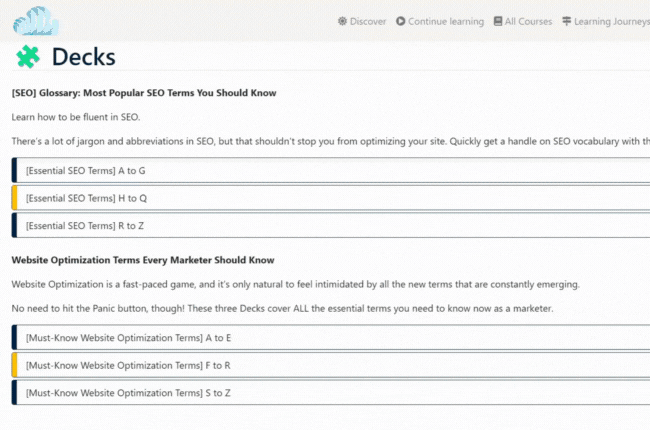This screenshot has width=650, height=430.
Task: Open Website Optimization Terms F to R deck
Action: [x=127, y=365]
